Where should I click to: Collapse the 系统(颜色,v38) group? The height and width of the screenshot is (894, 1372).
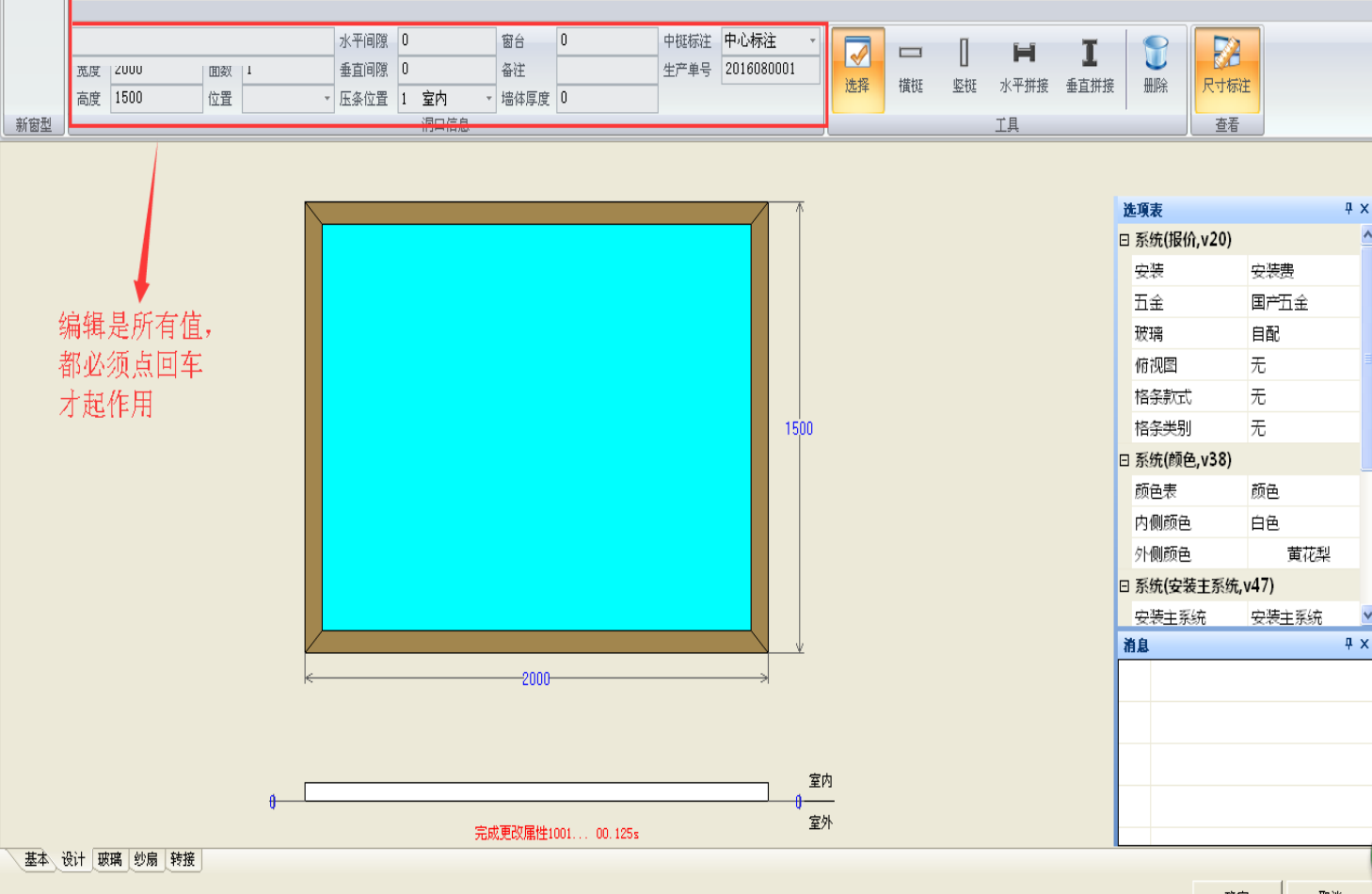pos(1124,460)
